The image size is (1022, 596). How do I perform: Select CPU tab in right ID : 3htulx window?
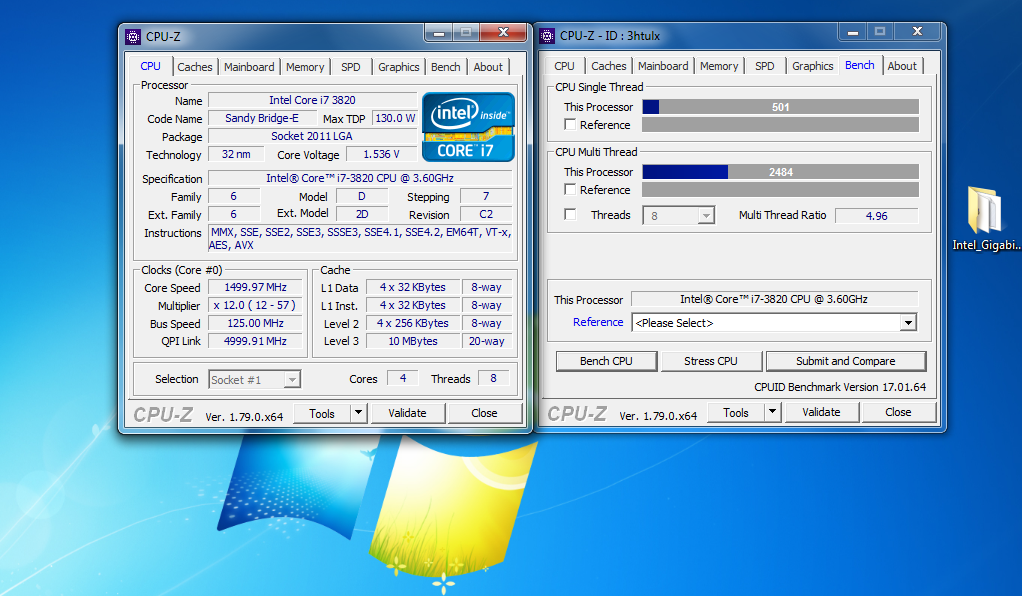pyautogui.click(x=564, y=66)
